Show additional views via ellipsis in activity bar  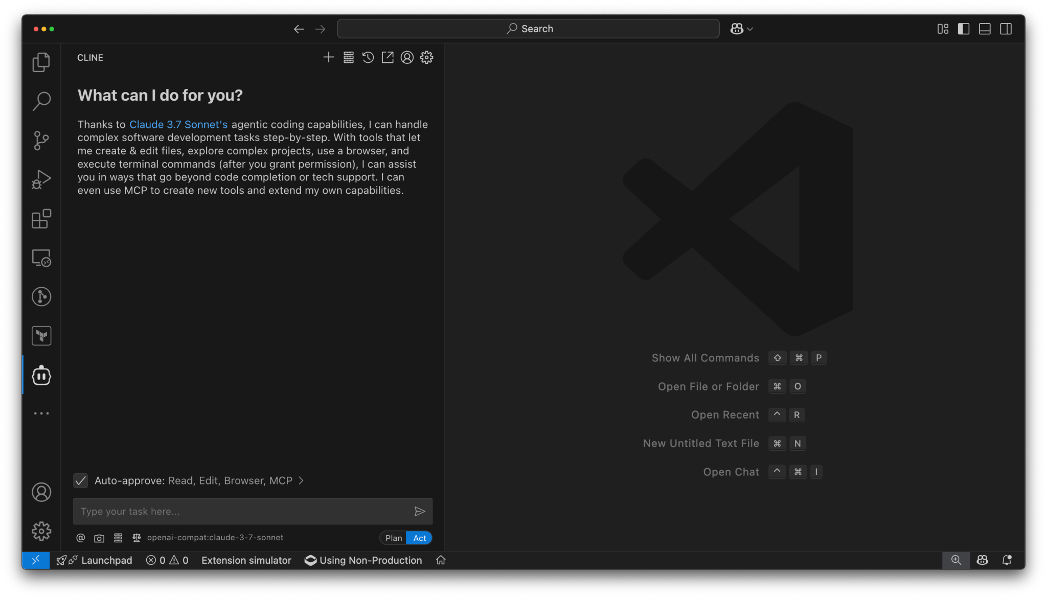click(x=41, y=413)
